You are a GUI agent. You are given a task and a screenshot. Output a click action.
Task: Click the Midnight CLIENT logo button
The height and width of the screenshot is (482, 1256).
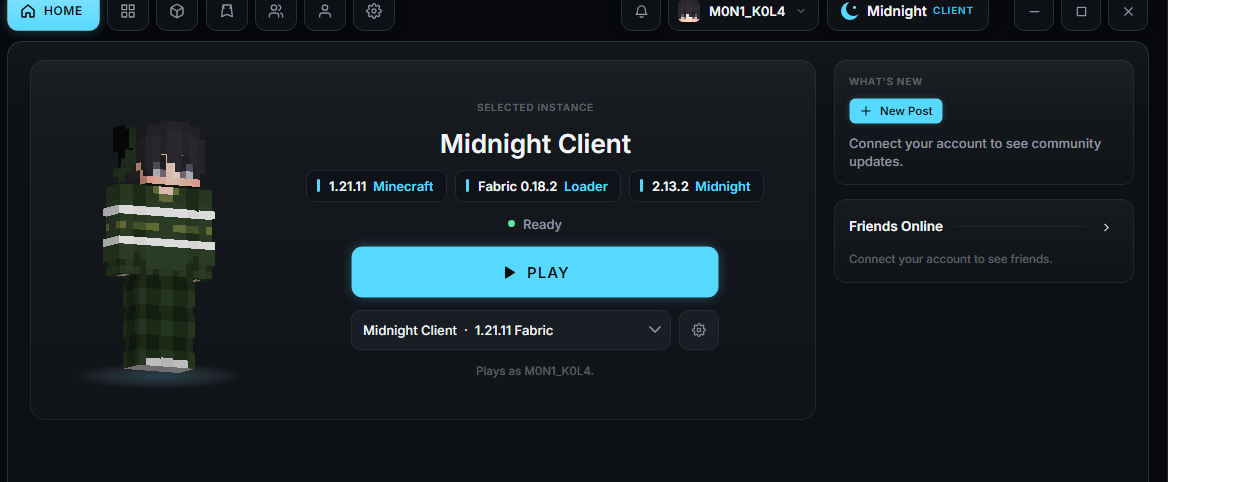point(908,11)
